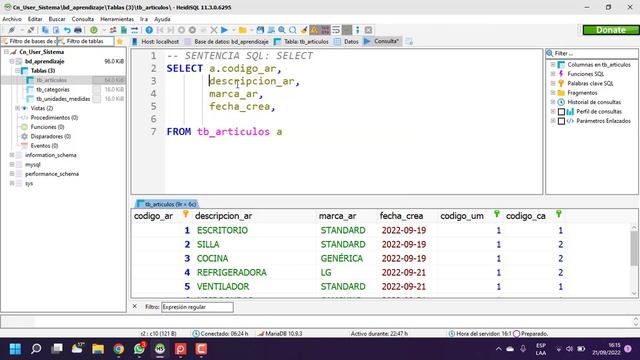Expand the Funciones SQL helper node
This screenshot has width=640, height=360.
click(x=553, y=74)
